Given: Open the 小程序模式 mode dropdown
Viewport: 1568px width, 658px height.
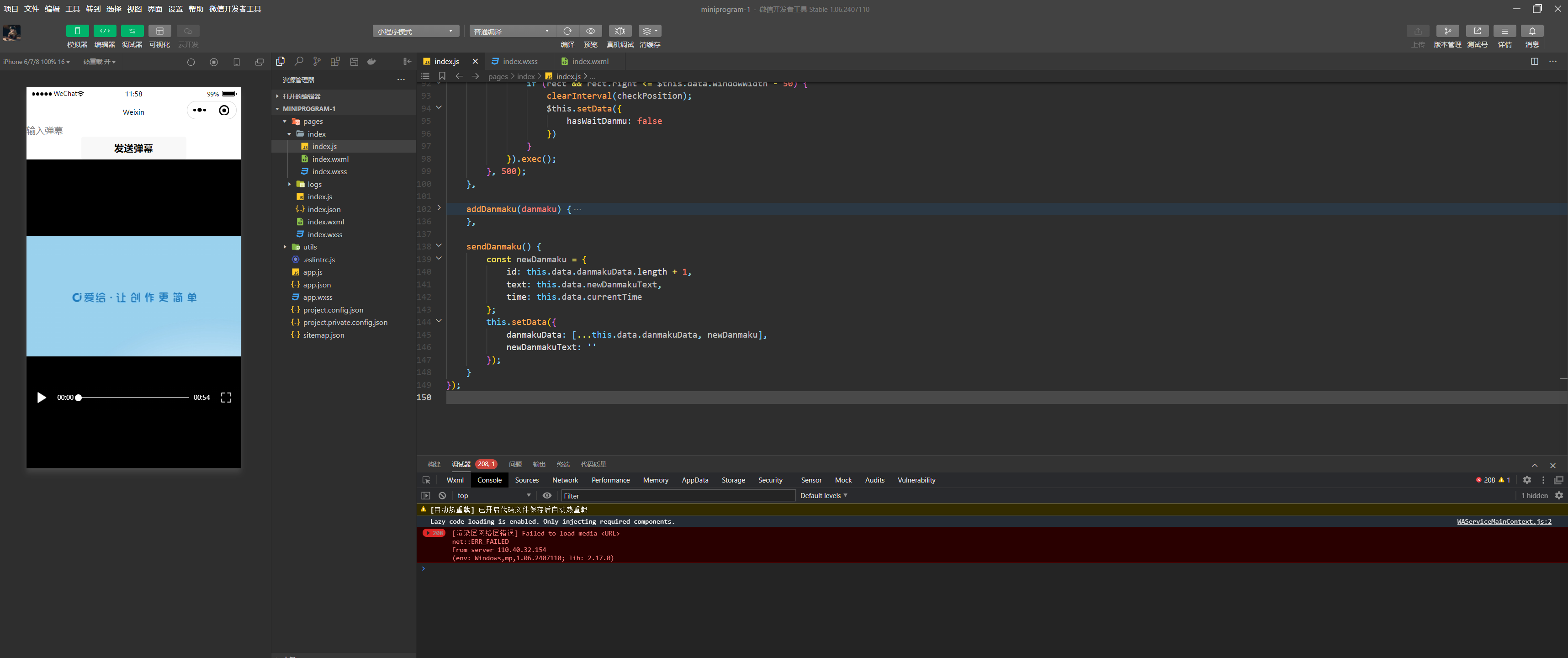Looking at the screenshot, I should [x=416, y=31].
